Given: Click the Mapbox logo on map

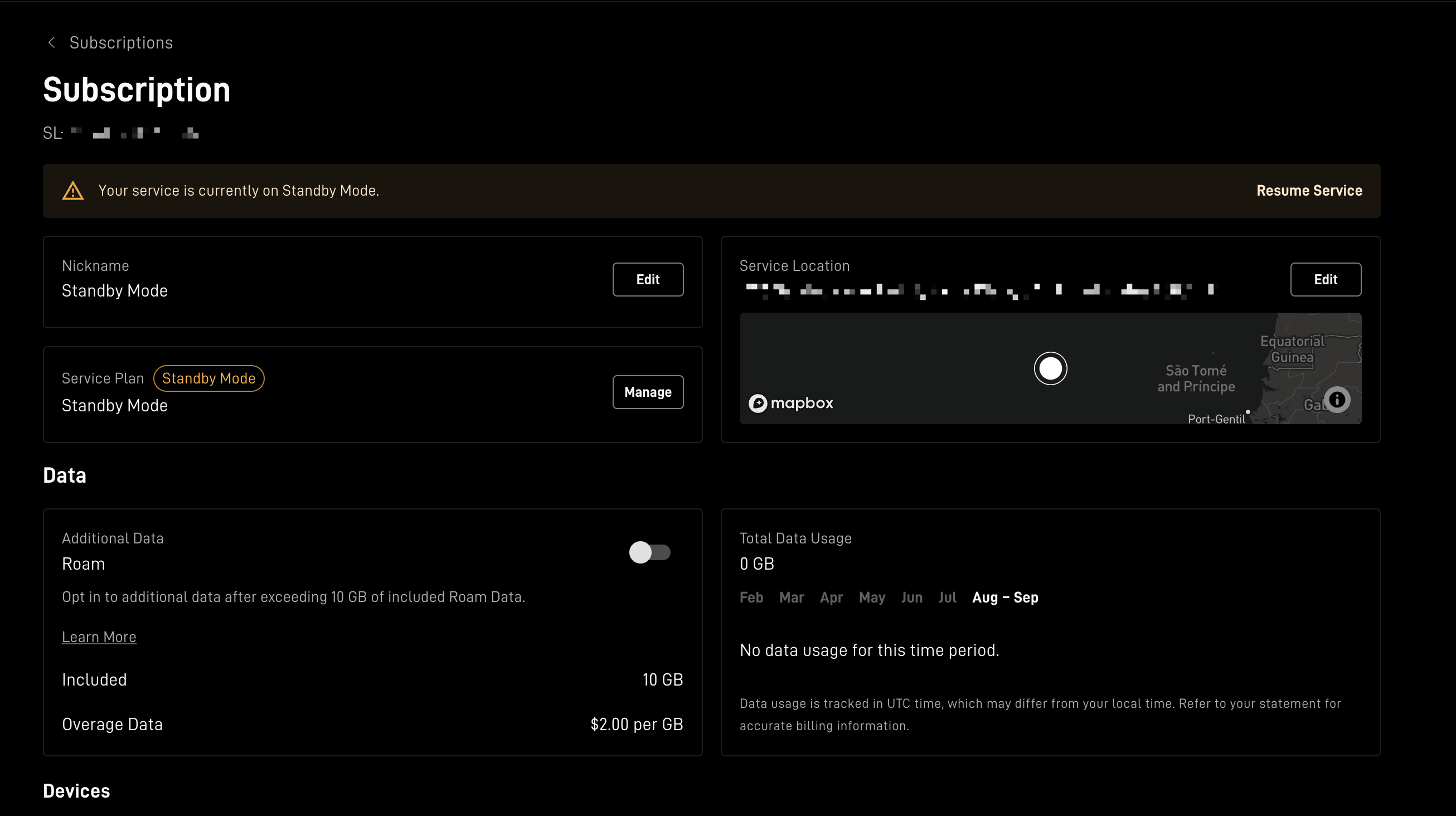Looking at the screenshot, I should point(791,403).
